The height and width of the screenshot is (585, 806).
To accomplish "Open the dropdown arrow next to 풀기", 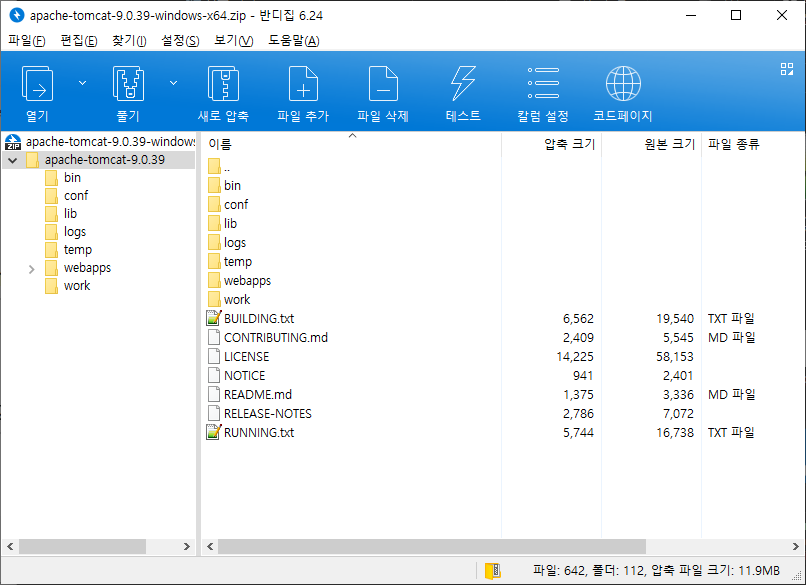I will [x=174, y=83].
